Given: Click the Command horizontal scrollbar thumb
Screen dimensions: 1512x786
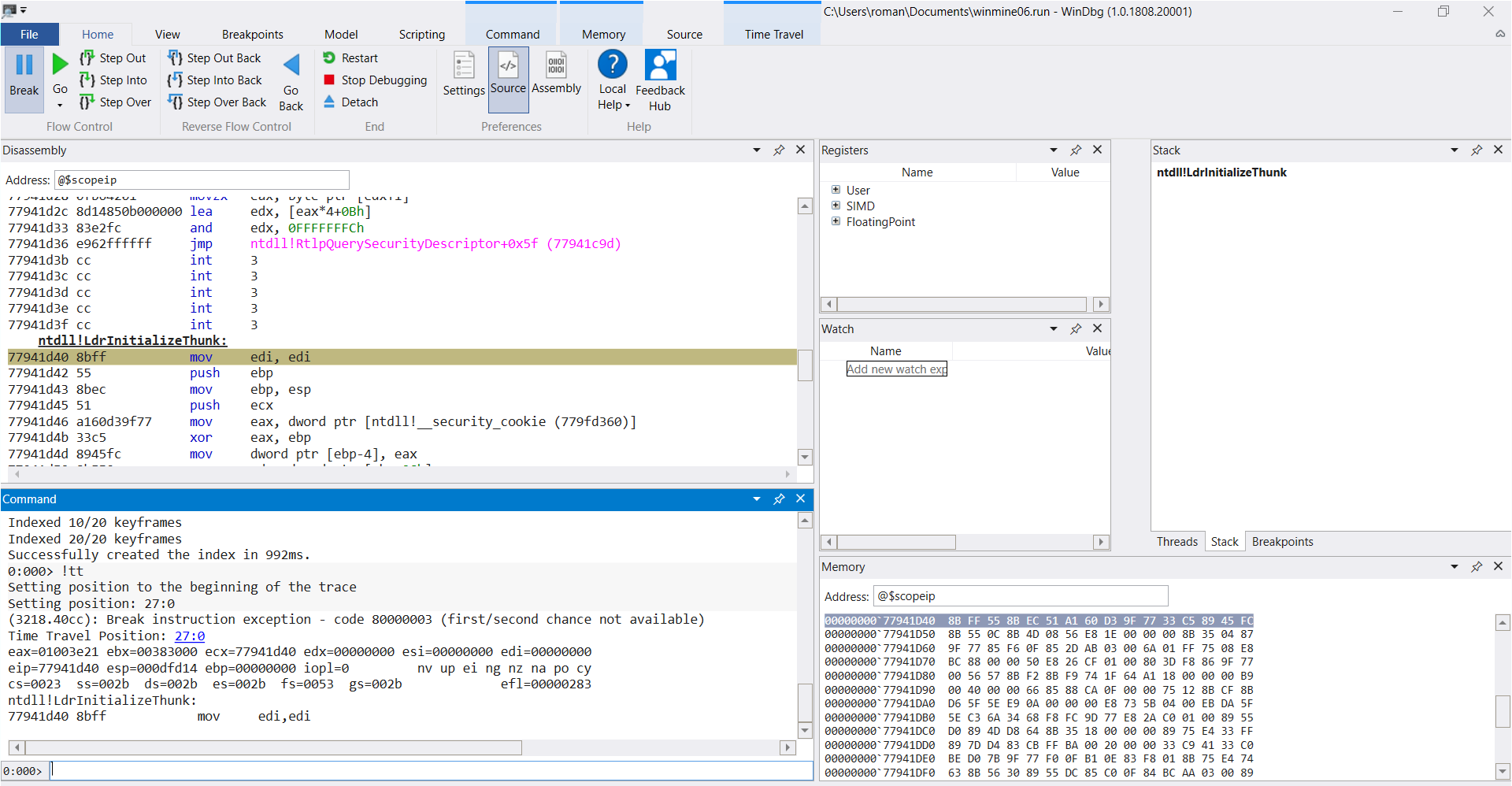Looking at the screenshot, I should pyautogui.click(x=273, y=747).
